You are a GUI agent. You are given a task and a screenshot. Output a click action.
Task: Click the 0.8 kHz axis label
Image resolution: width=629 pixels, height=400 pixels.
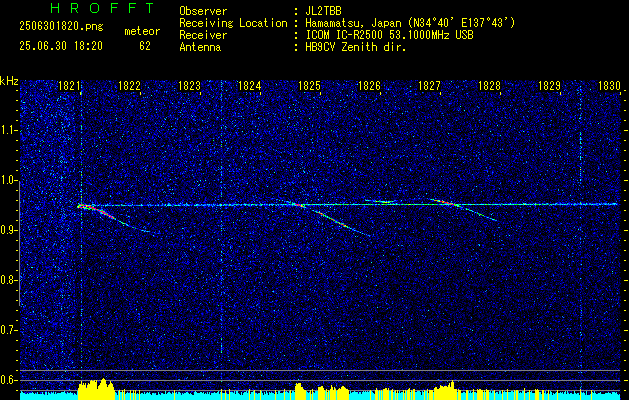click(8, 280)
